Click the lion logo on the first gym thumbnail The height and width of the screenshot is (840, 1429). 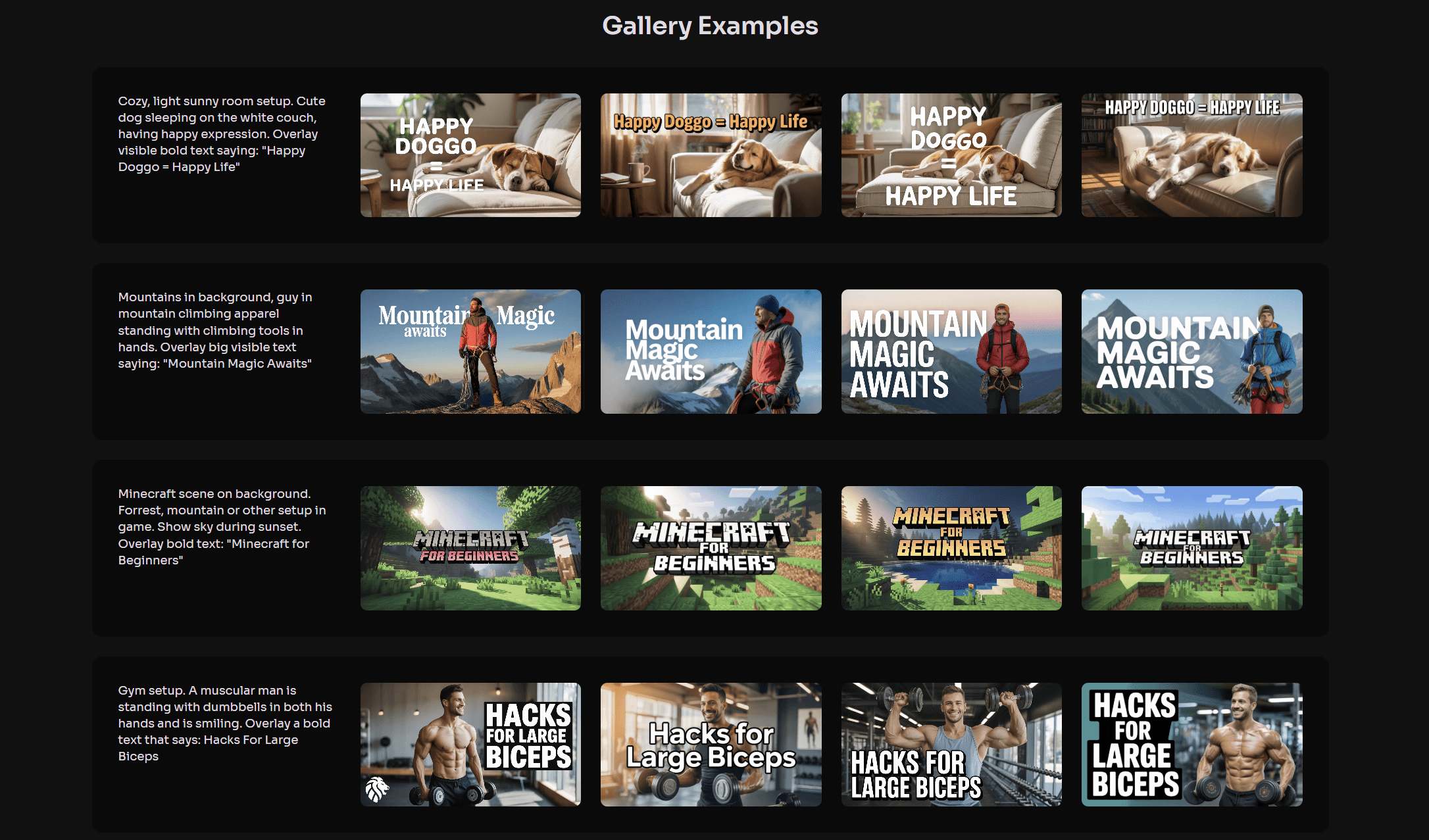378,789
